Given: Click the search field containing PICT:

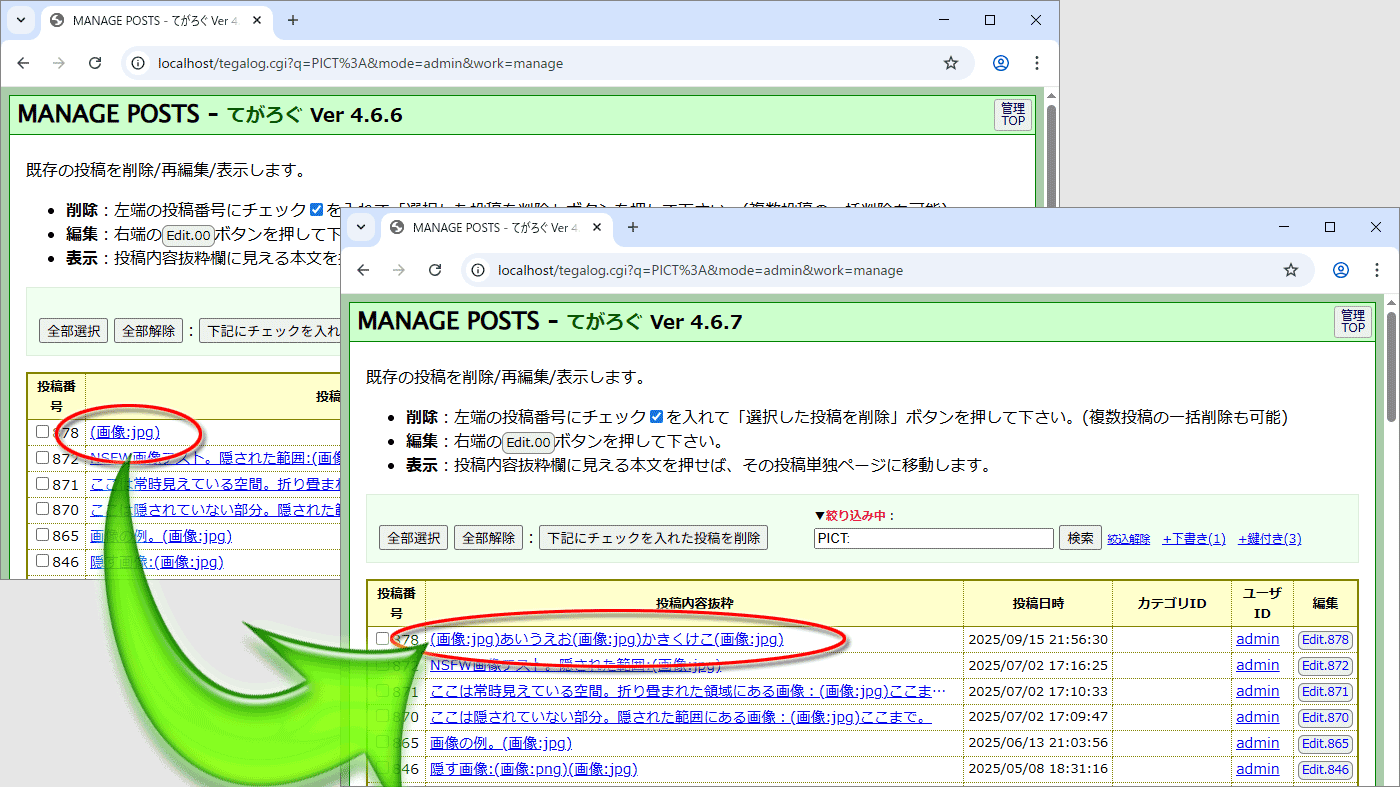Looking at the screenshot, I should (x=933, y=538).
